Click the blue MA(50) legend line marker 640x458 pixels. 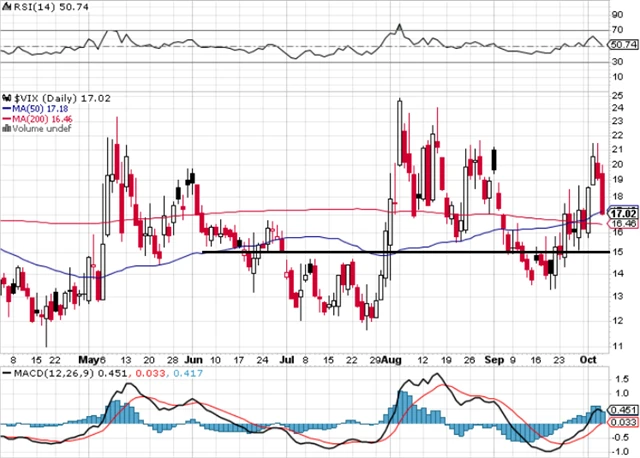5,107
